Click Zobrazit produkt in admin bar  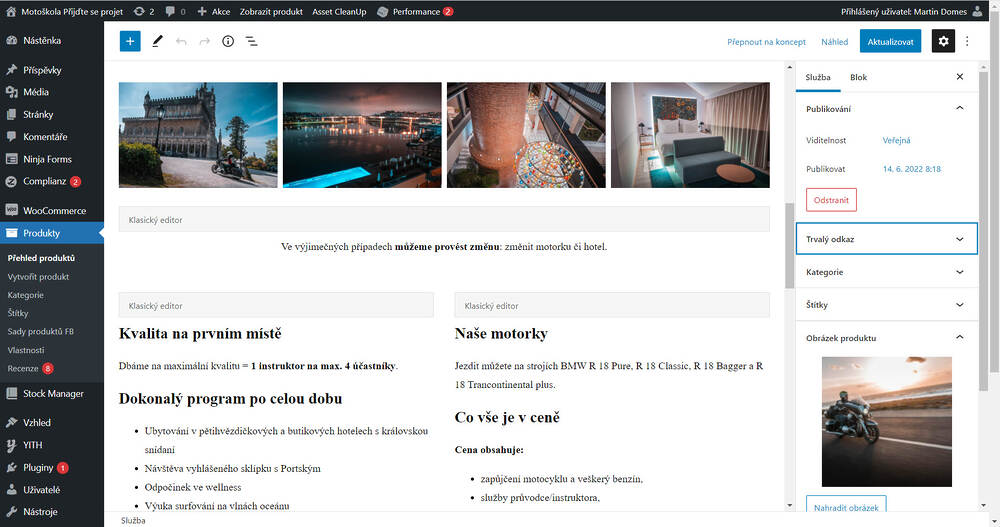pos(271,11)
